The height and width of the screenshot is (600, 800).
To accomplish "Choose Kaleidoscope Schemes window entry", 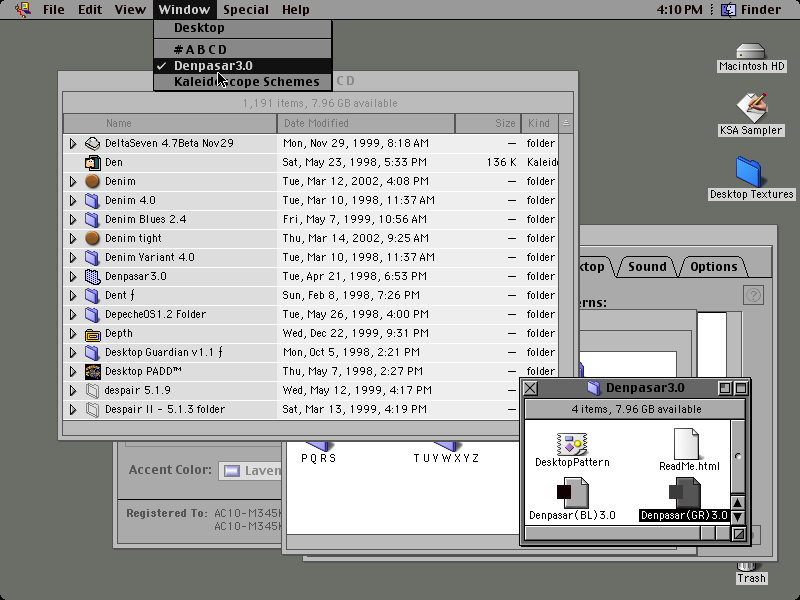I will pos(243,82).
